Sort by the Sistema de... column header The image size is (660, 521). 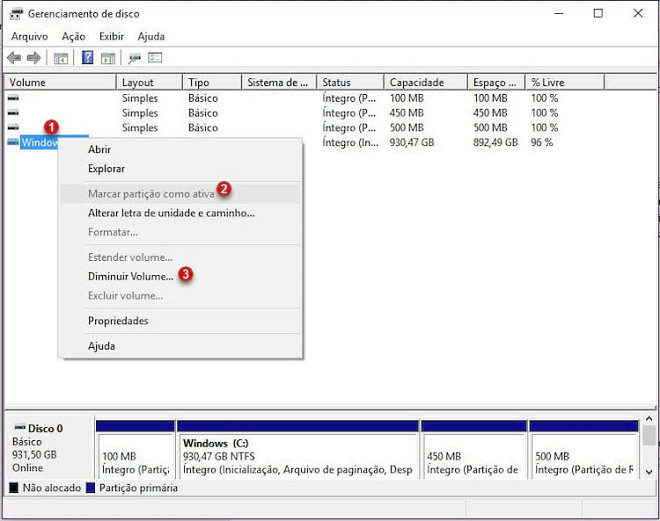pos(279,82)
